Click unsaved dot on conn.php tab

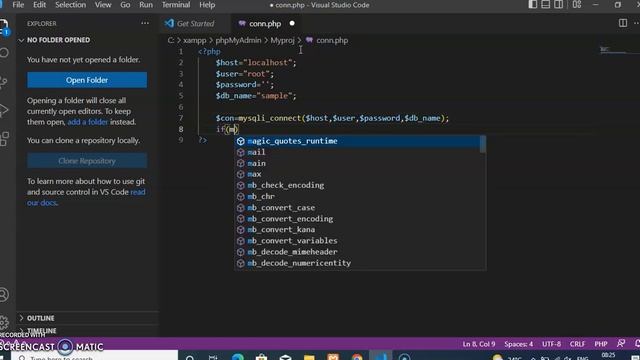(x=292, y=23)
